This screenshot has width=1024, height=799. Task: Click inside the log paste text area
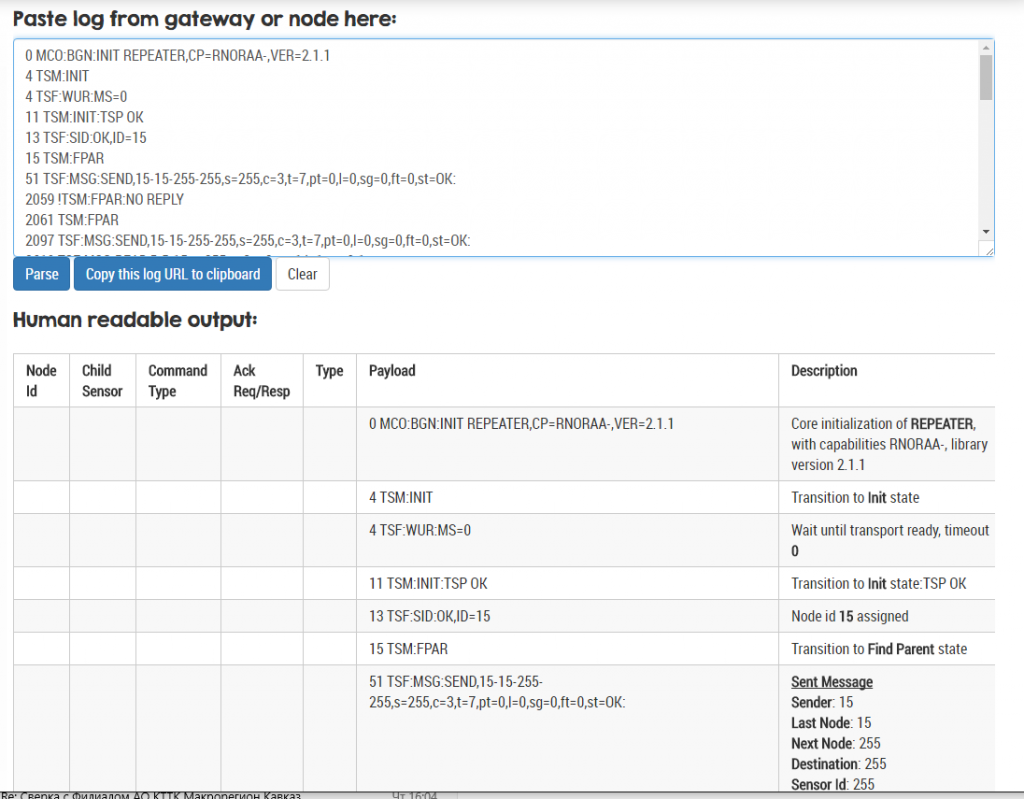(500, 150)
